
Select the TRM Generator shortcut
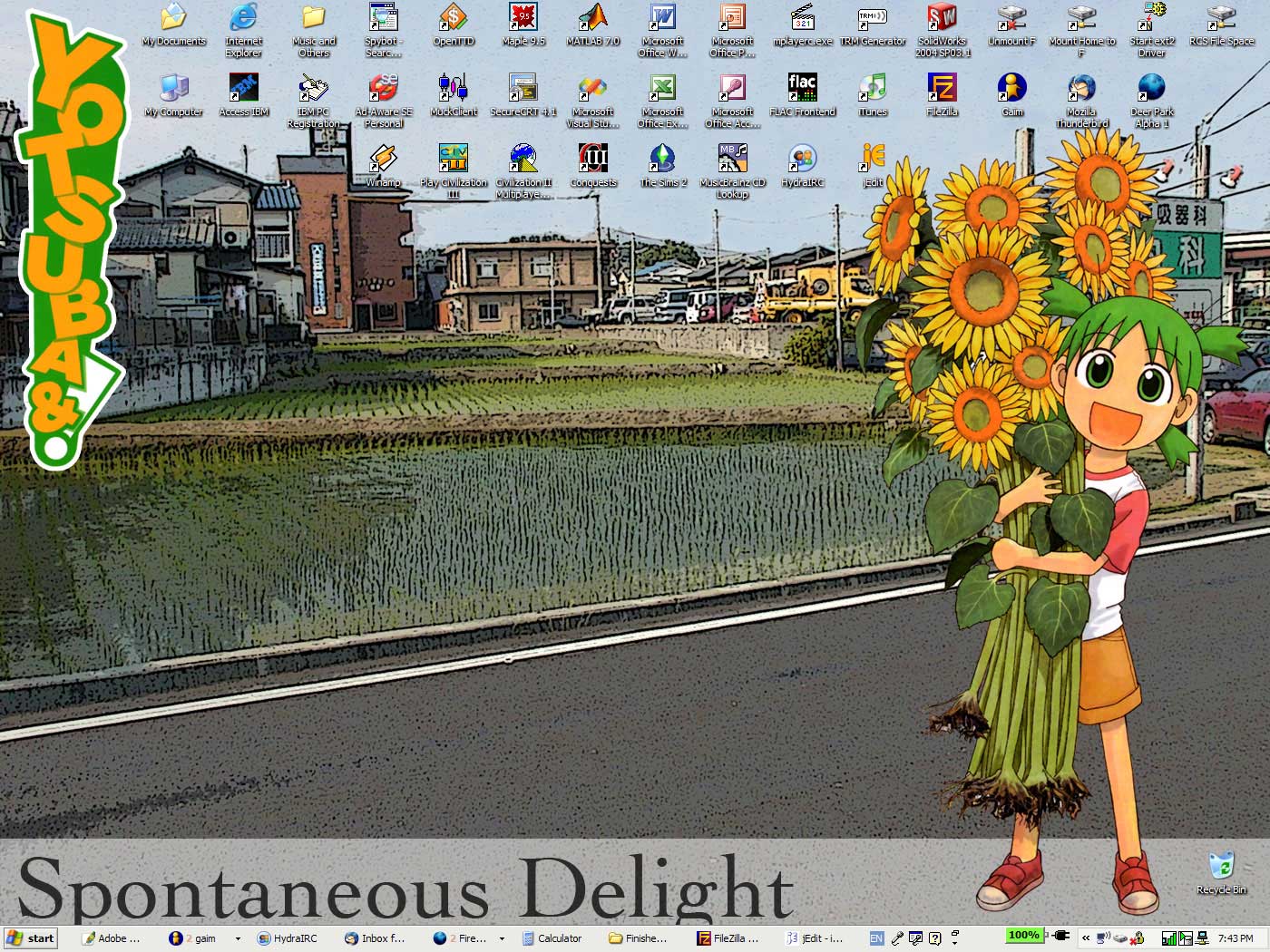(x=873, y=24)
